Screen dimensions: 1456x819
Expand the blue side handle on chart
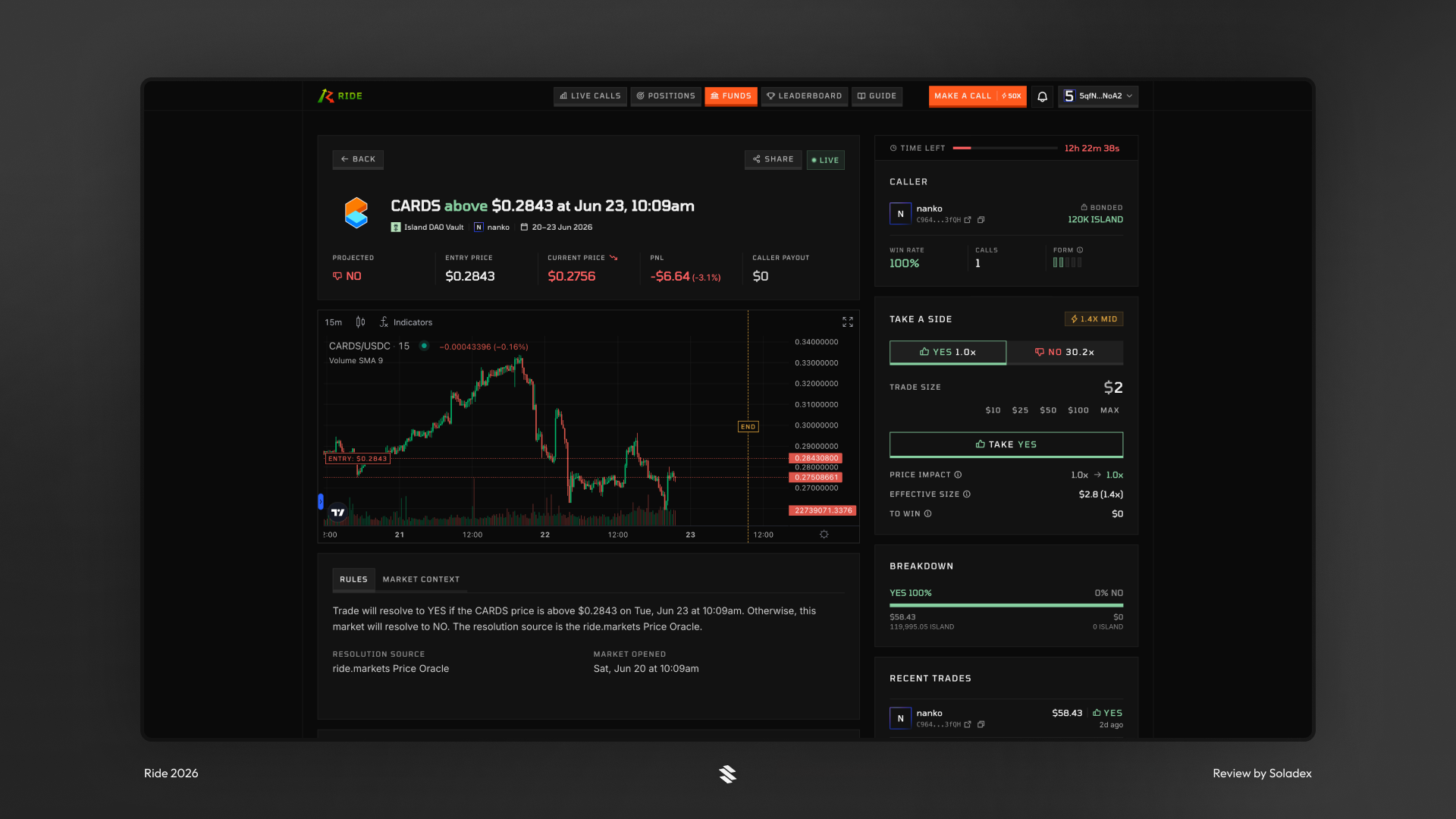pyautogui.click(x=321, y=501)
